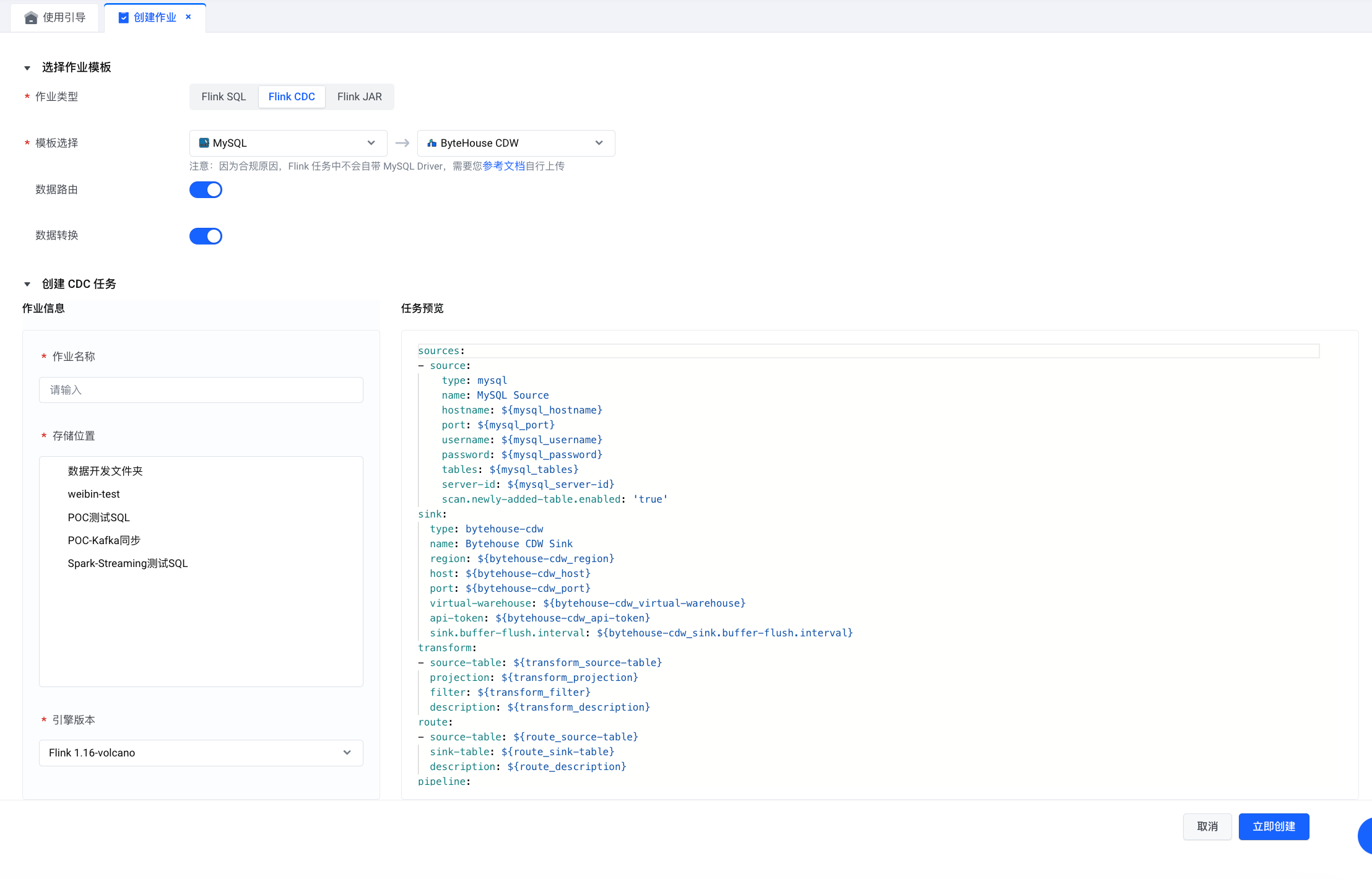Click the 'type: bytehouse-cdw' line
1372x879 pixels.
click(487, 529)
